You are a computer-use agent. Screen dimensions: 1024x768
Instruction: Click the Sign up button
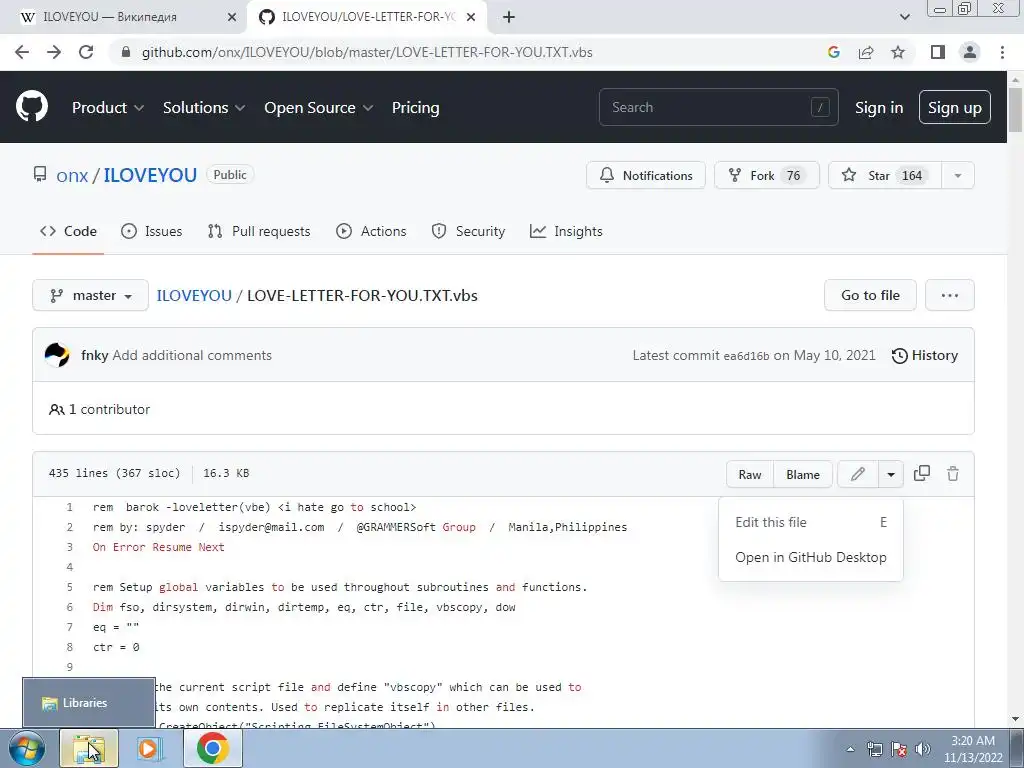(955, 107)
